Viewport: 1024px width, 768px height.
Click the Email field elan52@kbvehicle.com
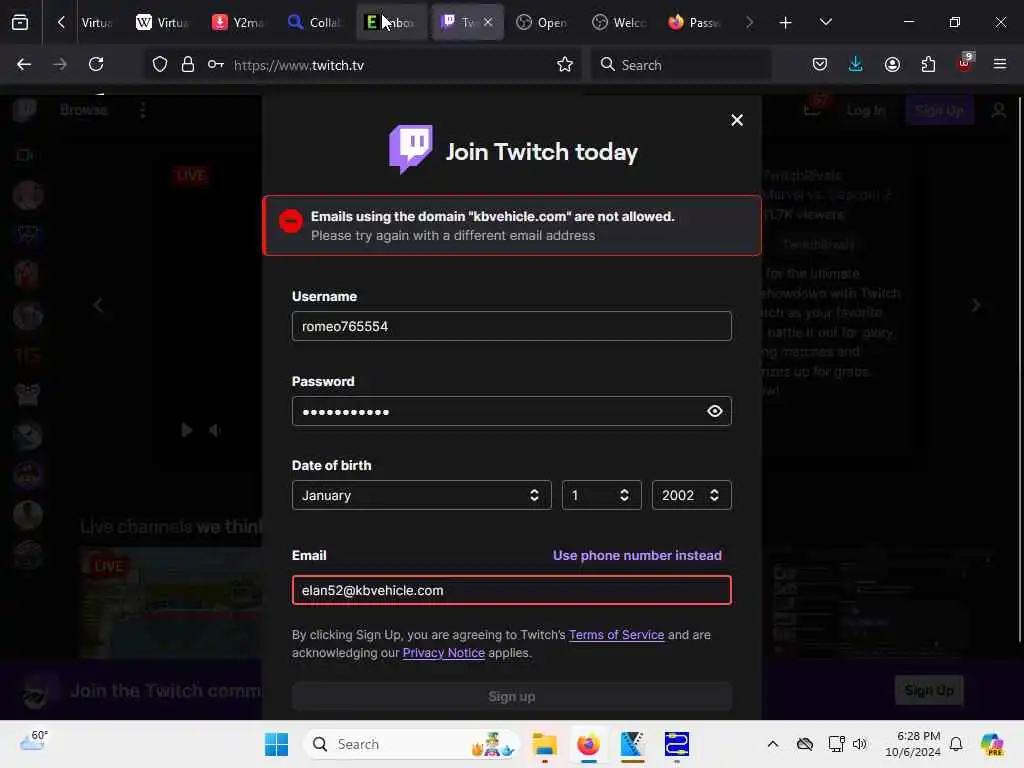pos(511,590)
